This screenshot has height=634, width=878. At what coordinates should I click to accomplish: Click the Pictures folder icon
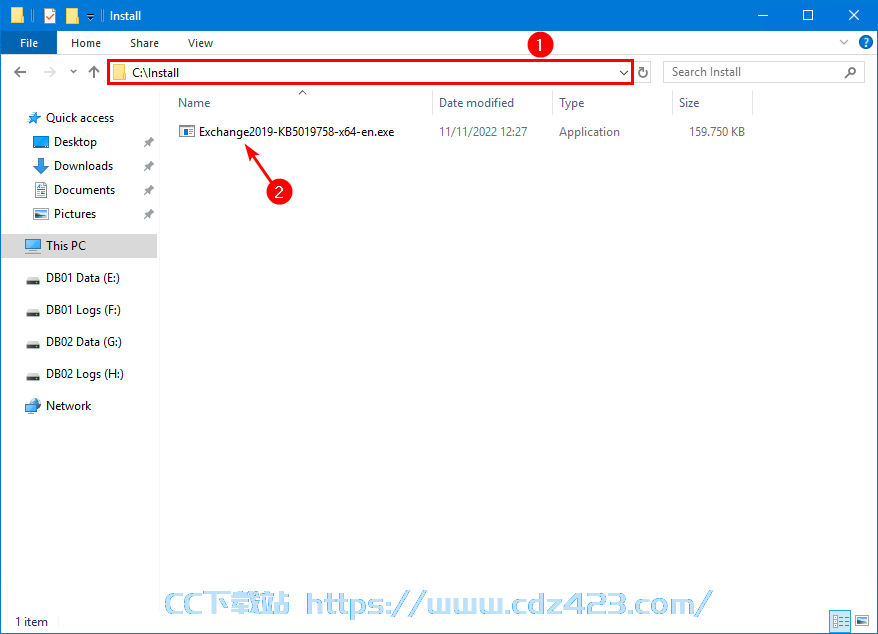pos(41,214)
